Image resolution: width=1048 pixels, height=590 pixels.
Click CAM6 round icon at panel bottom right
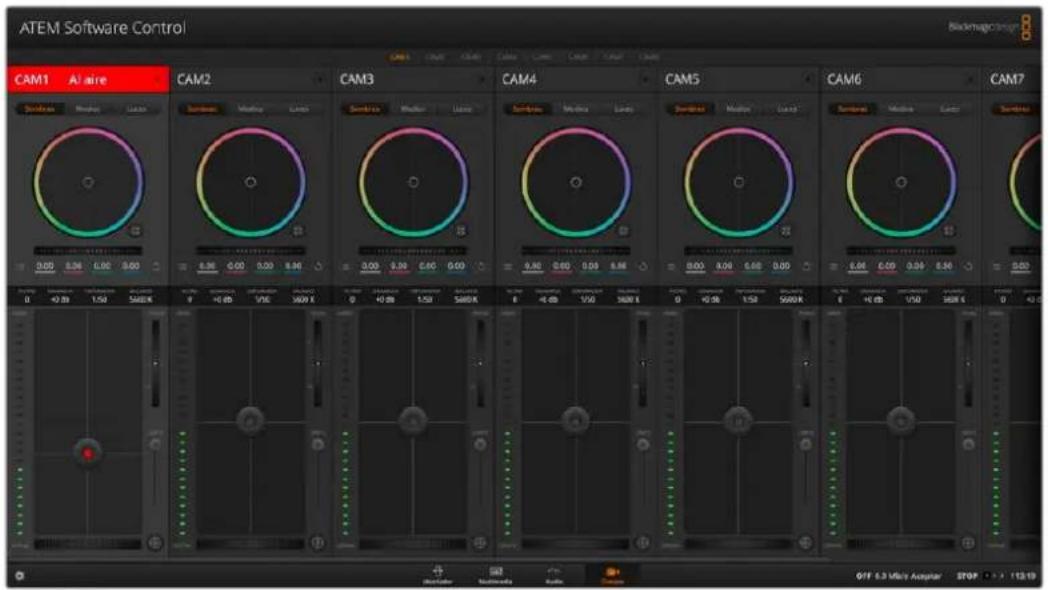pos(968,543)
